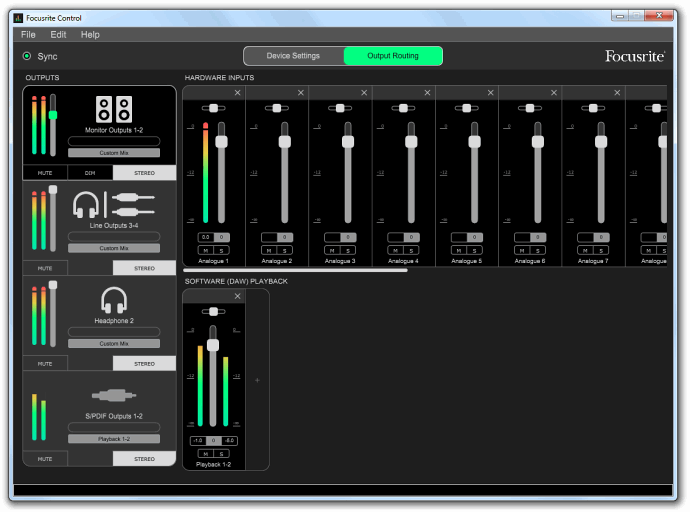
Task: Open Playback 1-2 source dropdown for S/PDIF Outputs
Action: [114, 439]
